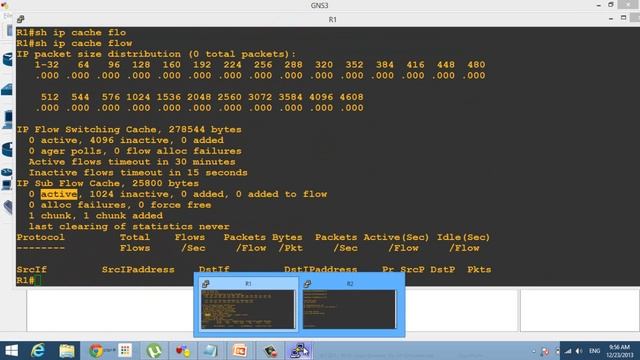Select the add link tool in GNS3 sidebar
640x360 pixels.
click(x=8, y=207)
